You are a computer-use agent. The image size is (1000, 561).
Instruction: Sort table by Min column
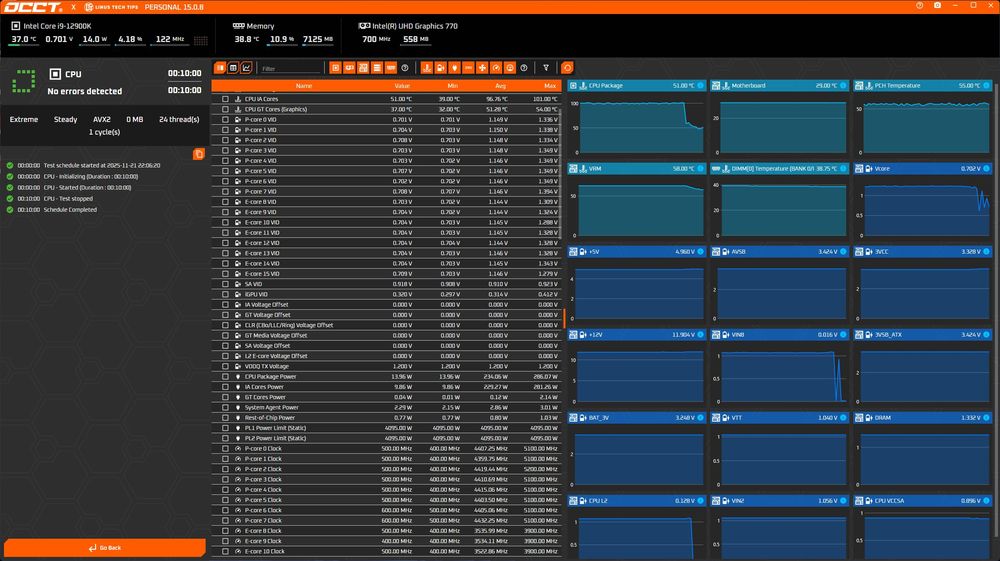tap(452, 85)
